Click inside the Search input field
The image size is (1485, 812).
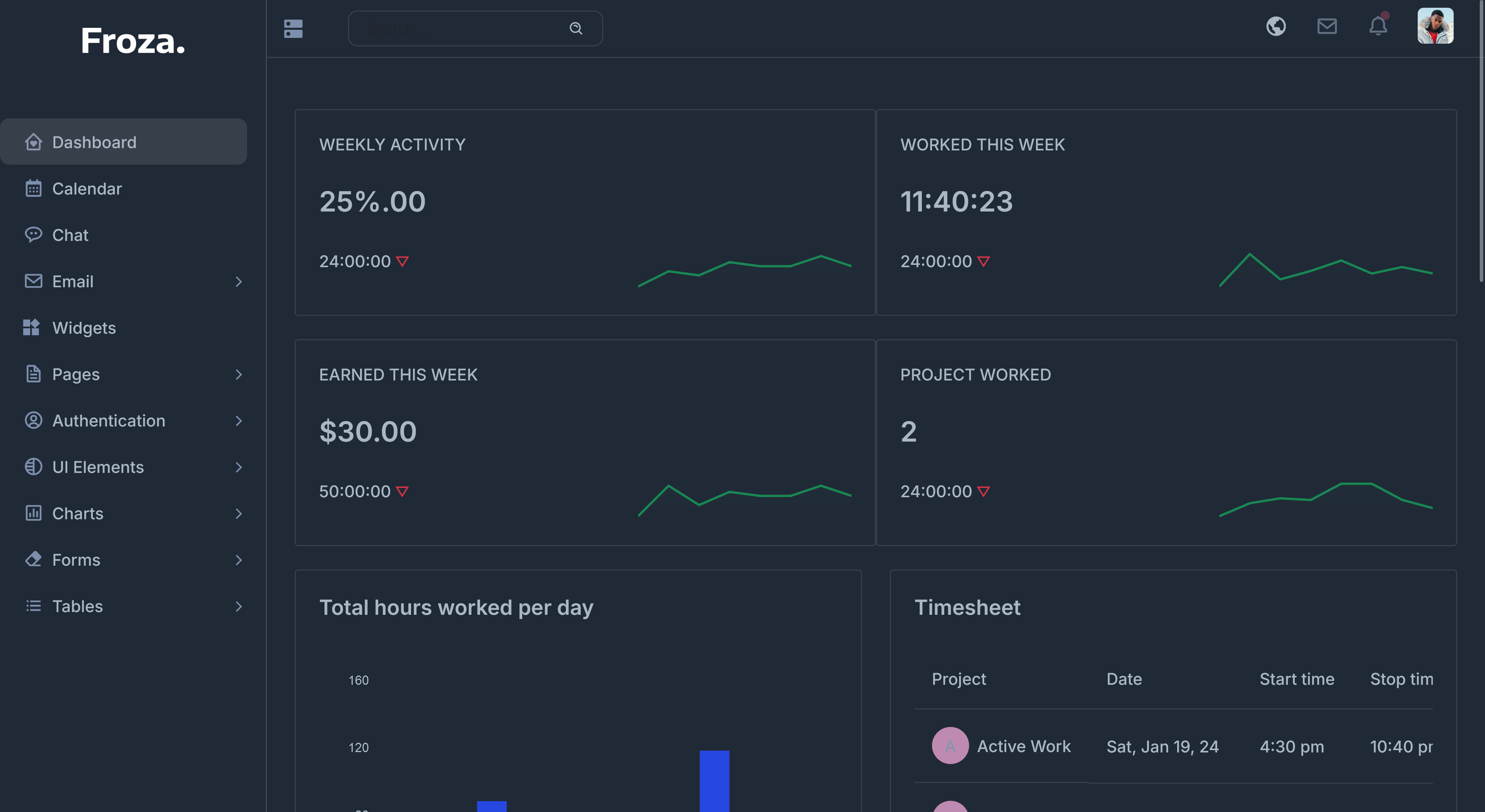click(x=461, y=28)
